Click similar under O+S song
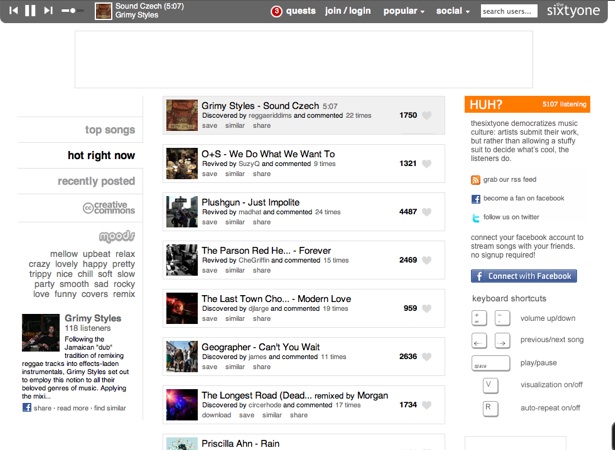Screen dimensions: 615x450 tap(235, 174)
